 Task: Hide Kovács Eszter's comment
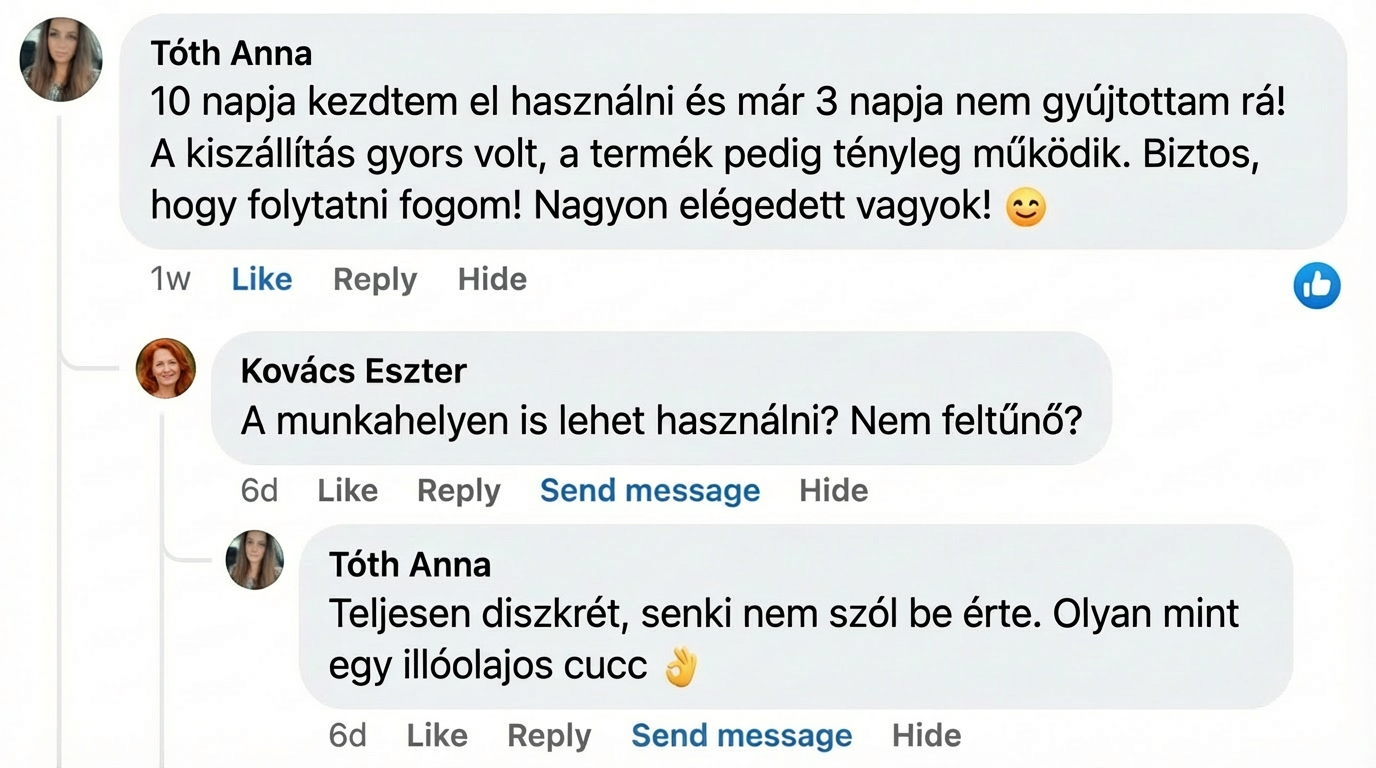pyautogui.click(x=833, y=490)
